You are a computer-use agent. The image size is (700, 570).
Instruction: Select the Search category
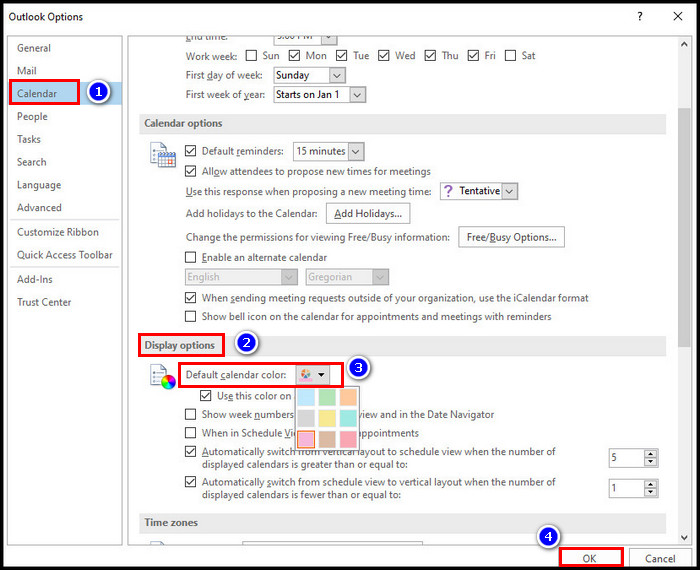pyautogui.click(x=32, y=162)
